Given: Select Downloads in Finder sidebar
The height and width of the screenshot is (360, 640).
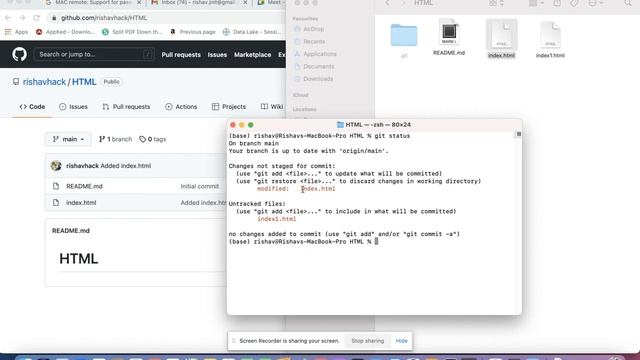Looking at the screenshot, I should [313, 79].
